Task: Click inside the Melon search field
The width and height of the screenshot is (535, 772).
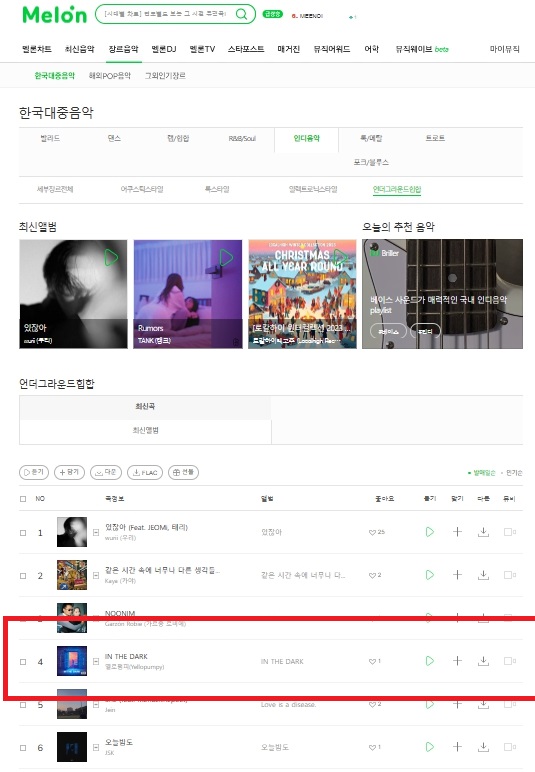Action: [165, 14]
